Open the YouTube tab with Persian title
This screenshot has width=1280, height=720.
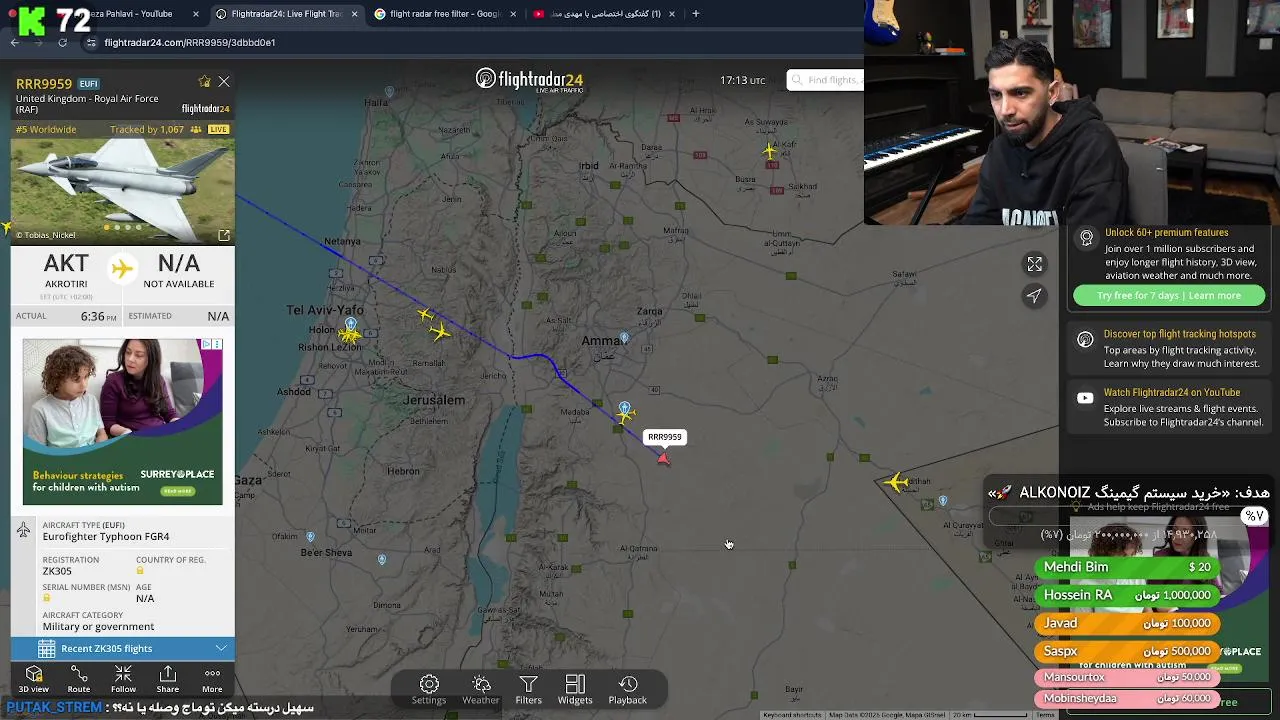tap(605, 14)
